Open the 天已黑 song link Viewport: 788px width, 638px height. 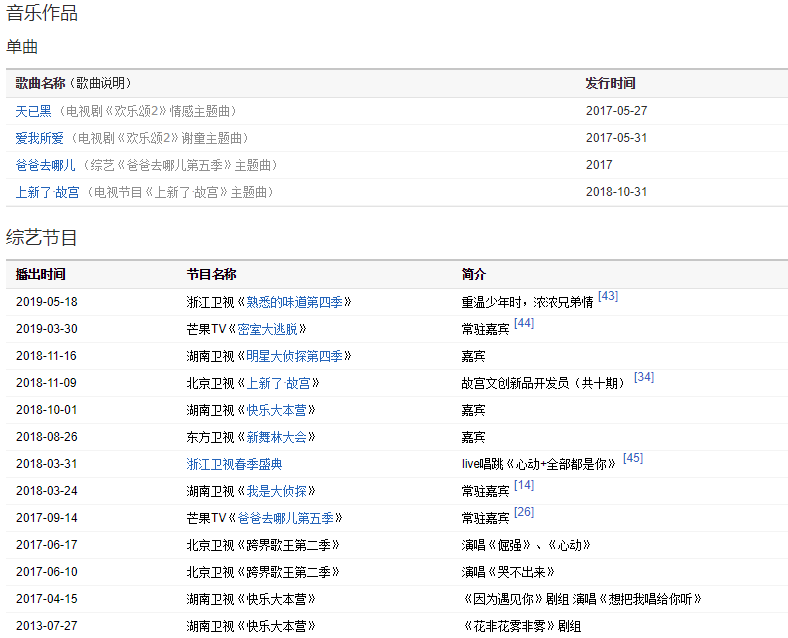point(33,111)
